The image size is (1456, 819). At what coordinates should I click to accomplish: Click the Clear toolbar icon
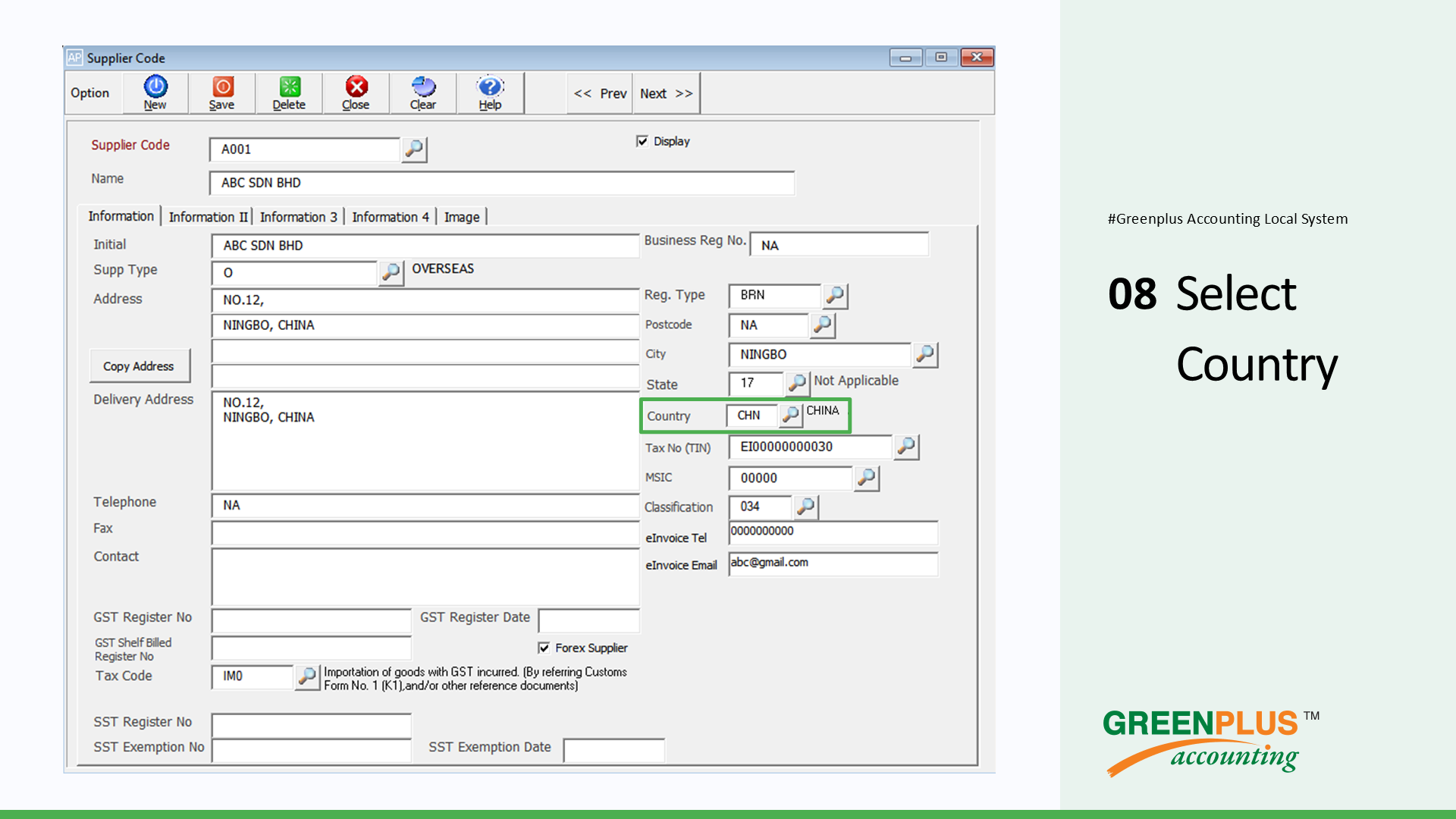[423, 93]
